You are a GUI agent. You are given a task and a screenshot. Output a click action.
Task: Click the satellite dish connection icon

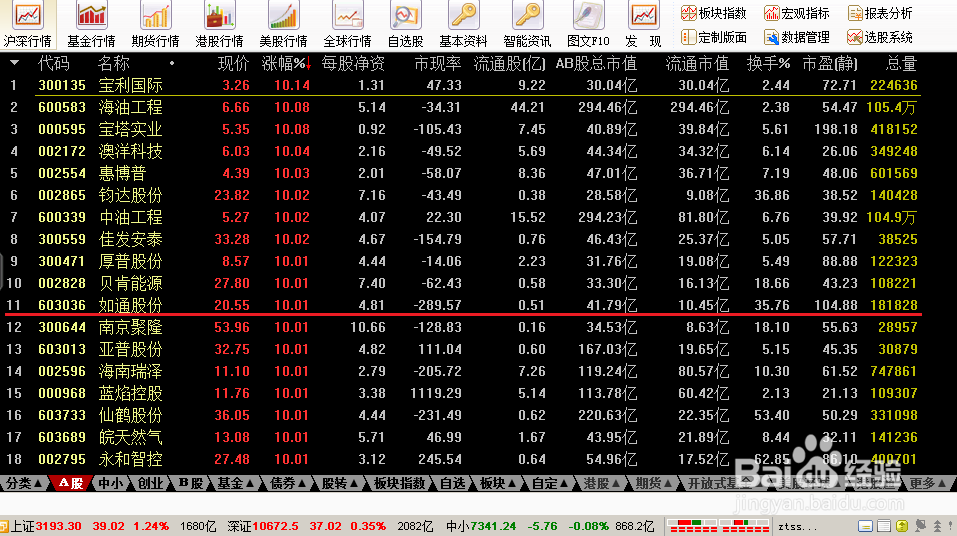pyautogui.click(x=920, y=526)
